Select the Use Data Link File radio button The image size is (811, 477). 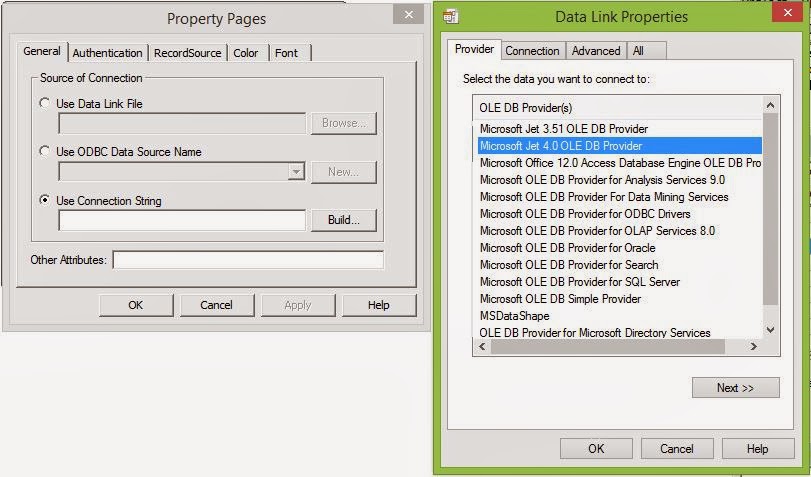click(45, 103)
